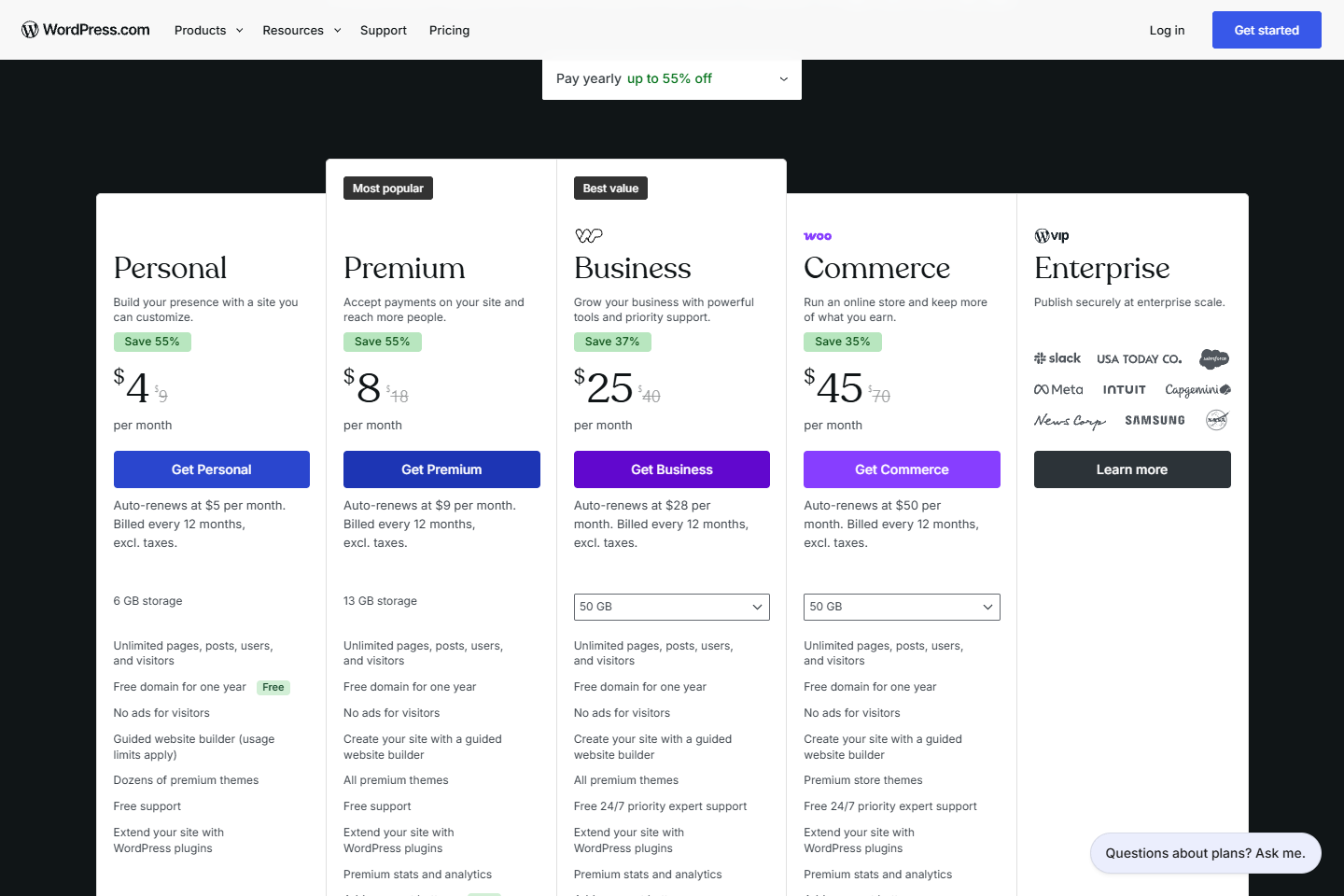Click 'Dozens of premium themes' text
The image size is (1344, 896).
pos(187,780)
